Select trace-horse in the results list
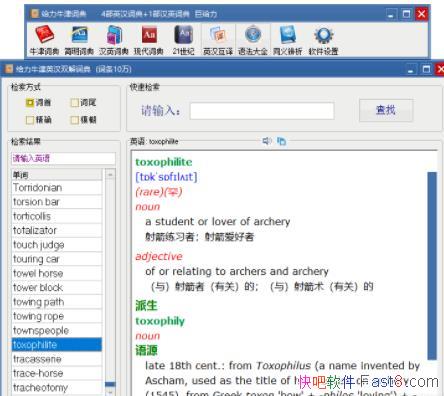The image size is (444, 396). coord(57,373)
